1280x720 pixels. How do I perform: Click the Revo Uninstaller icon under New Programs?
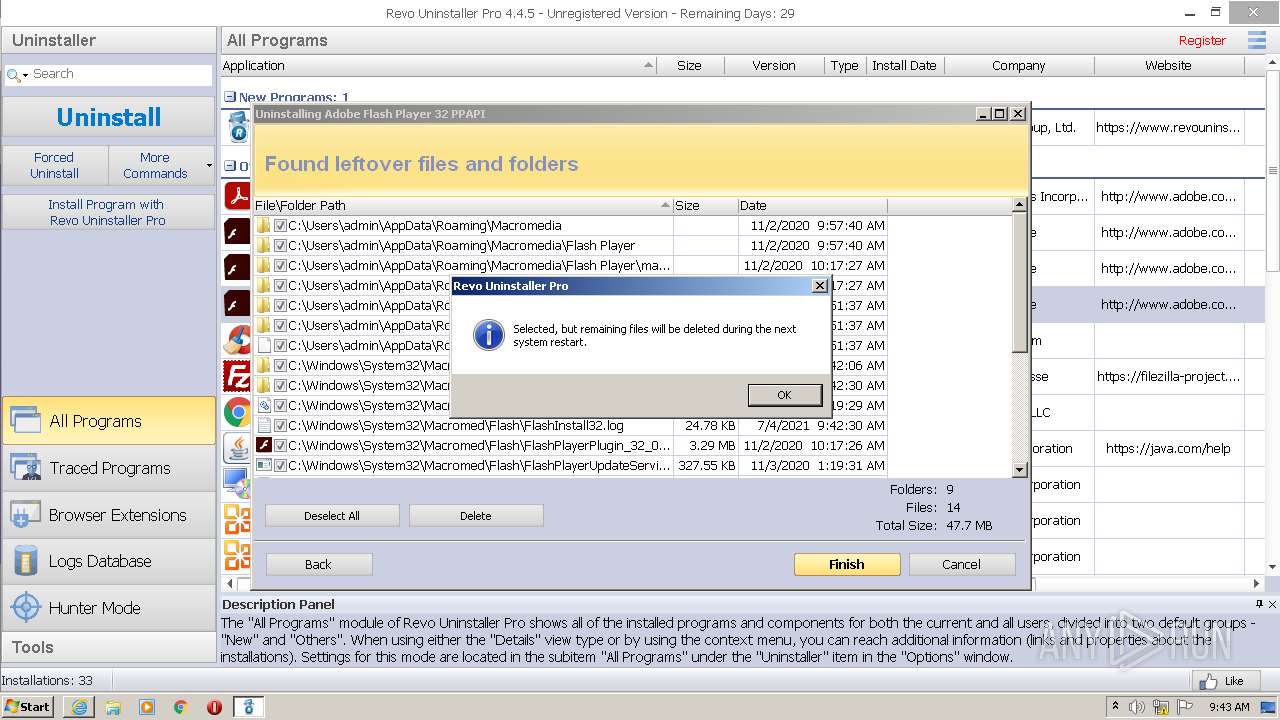pos(237,127)
